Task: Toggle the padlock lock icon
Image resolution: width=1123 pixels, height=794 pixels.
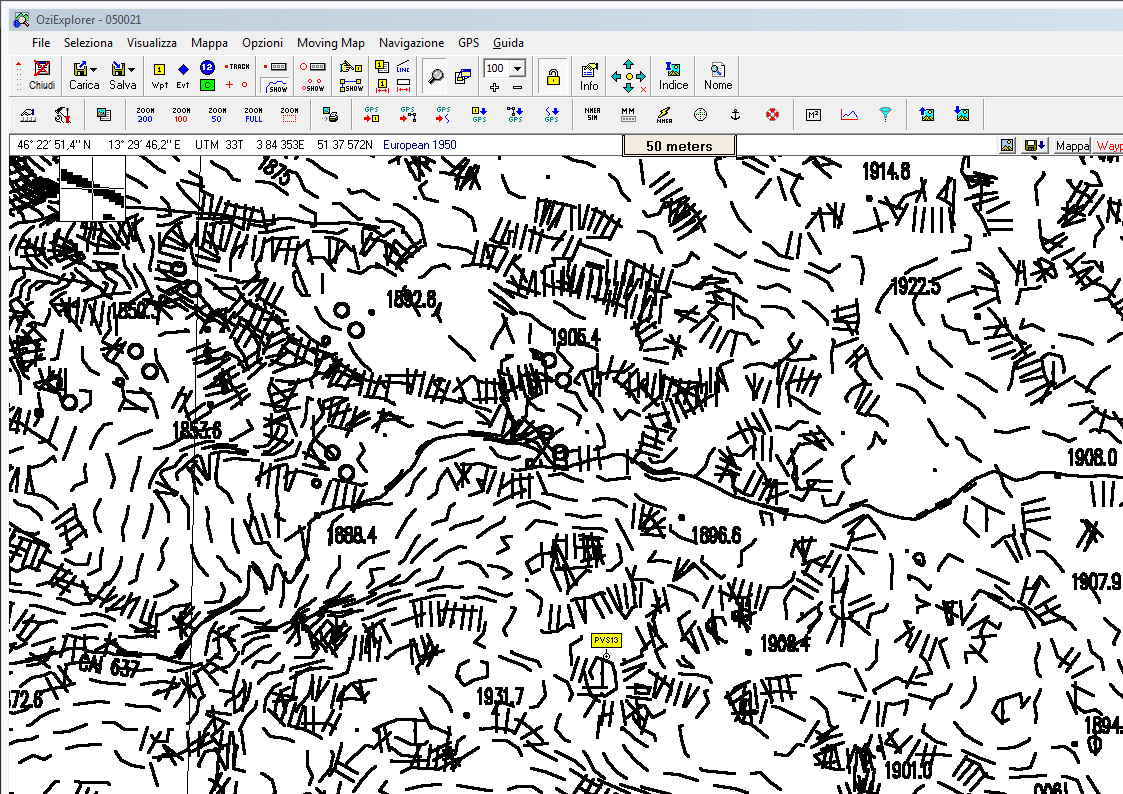Action: coord(552,76)
